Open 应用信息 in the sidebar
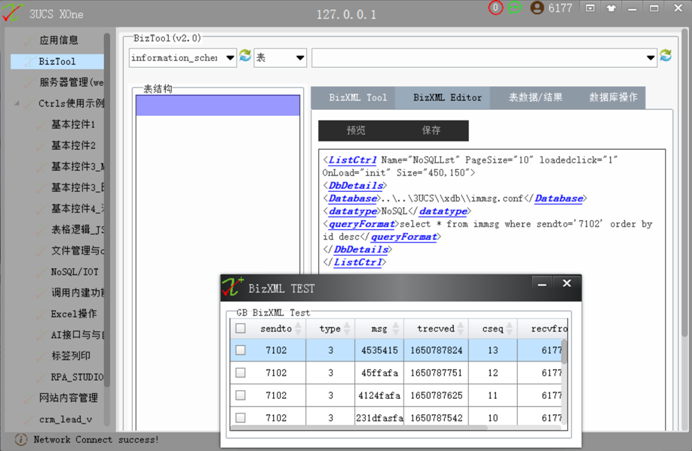This screenshot has width=692, height=451. [58, 40]
